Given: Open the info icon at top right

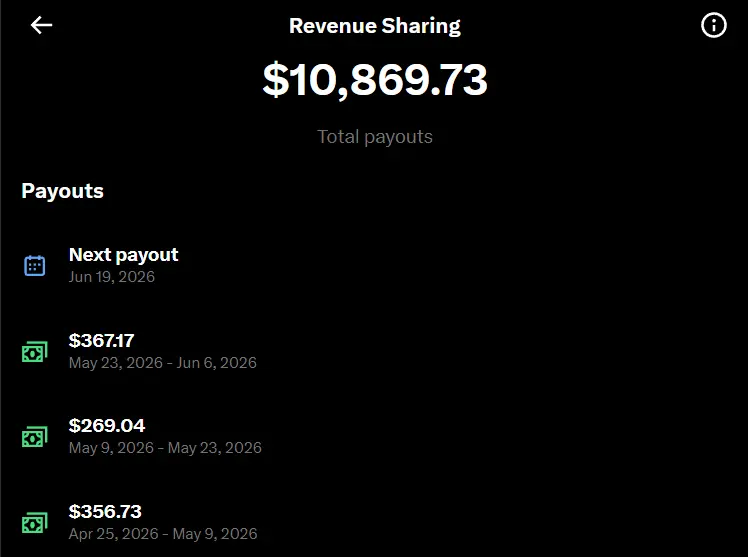Looking at the screenshot, I should (714, 25).
